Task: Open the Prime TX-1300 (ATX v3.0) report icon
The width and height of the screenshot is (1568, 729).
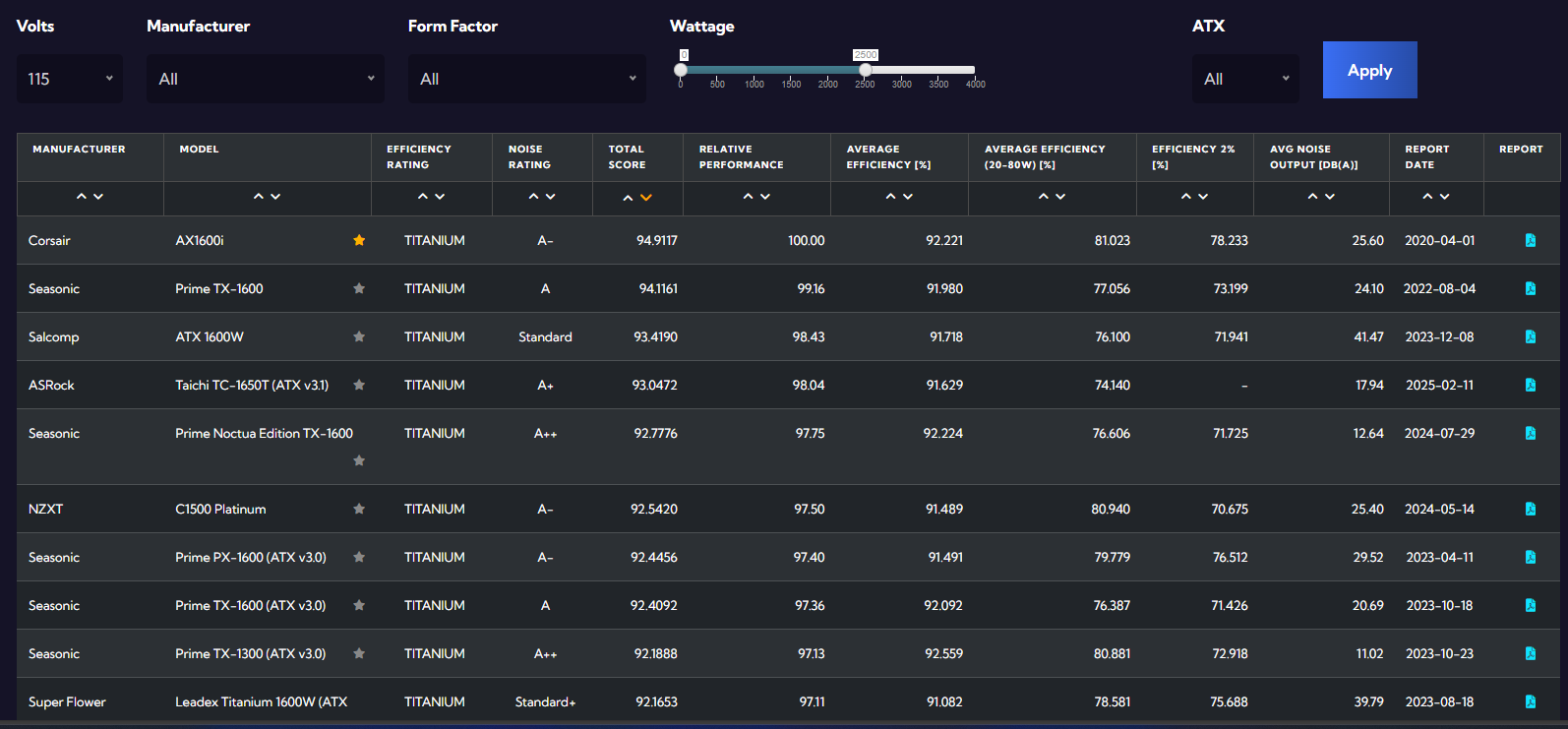Action: point(1530,653)
